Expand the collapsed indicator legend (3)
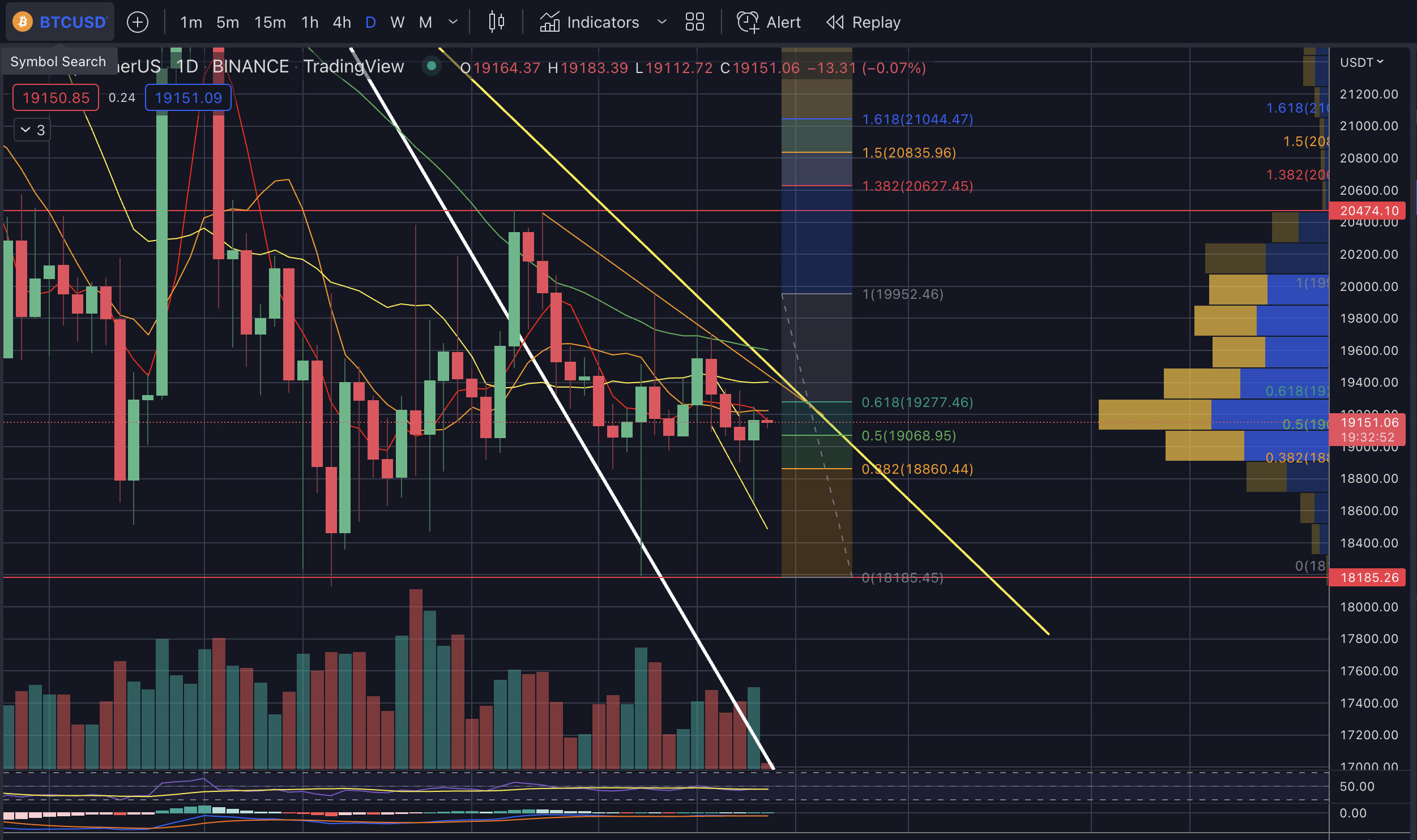1417x840 pixels. [32, 130]
